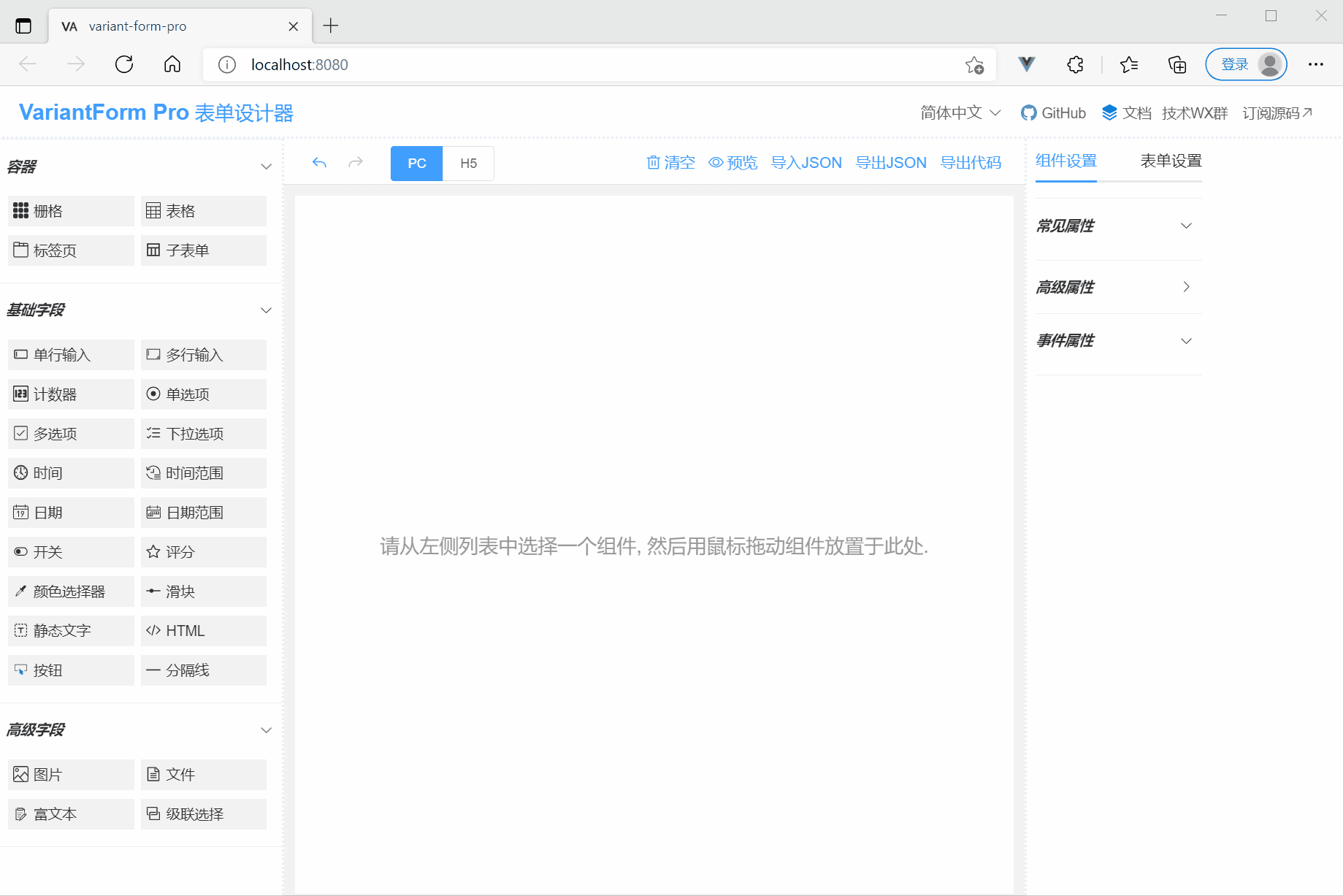Switch the layout to H5 mode
The width and height of the screenshot is (1343, 896).
coord(468,164)
